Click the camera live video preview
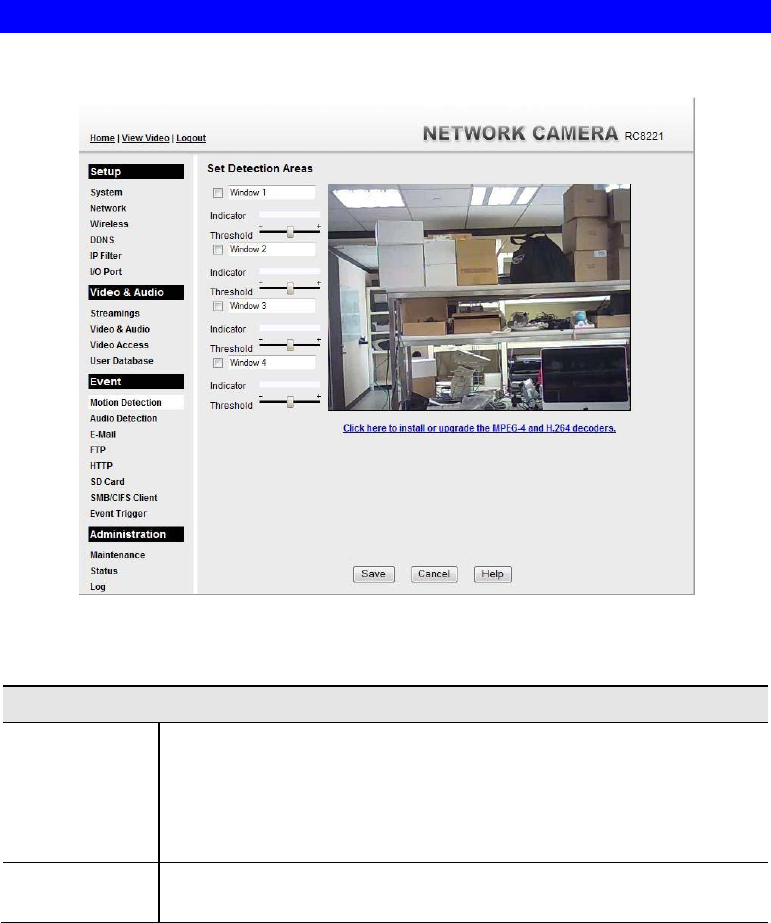The image size is (771, 923). [x=479, y=297]
